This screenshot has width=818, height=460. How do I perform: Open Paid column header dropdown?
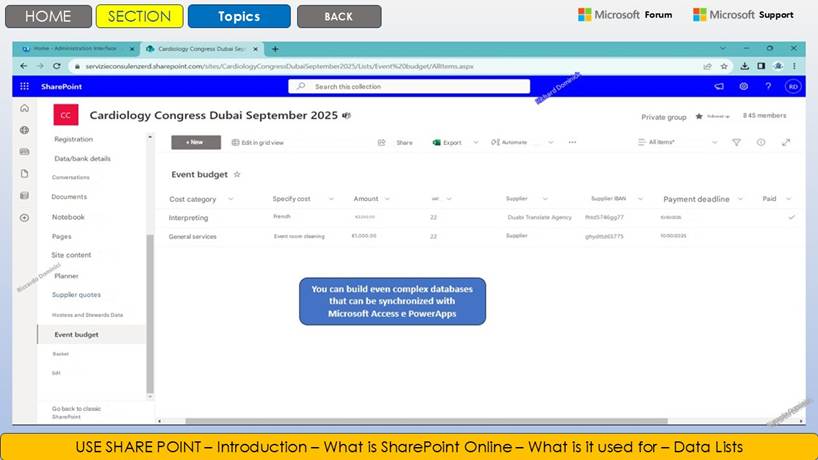(788, 199)
